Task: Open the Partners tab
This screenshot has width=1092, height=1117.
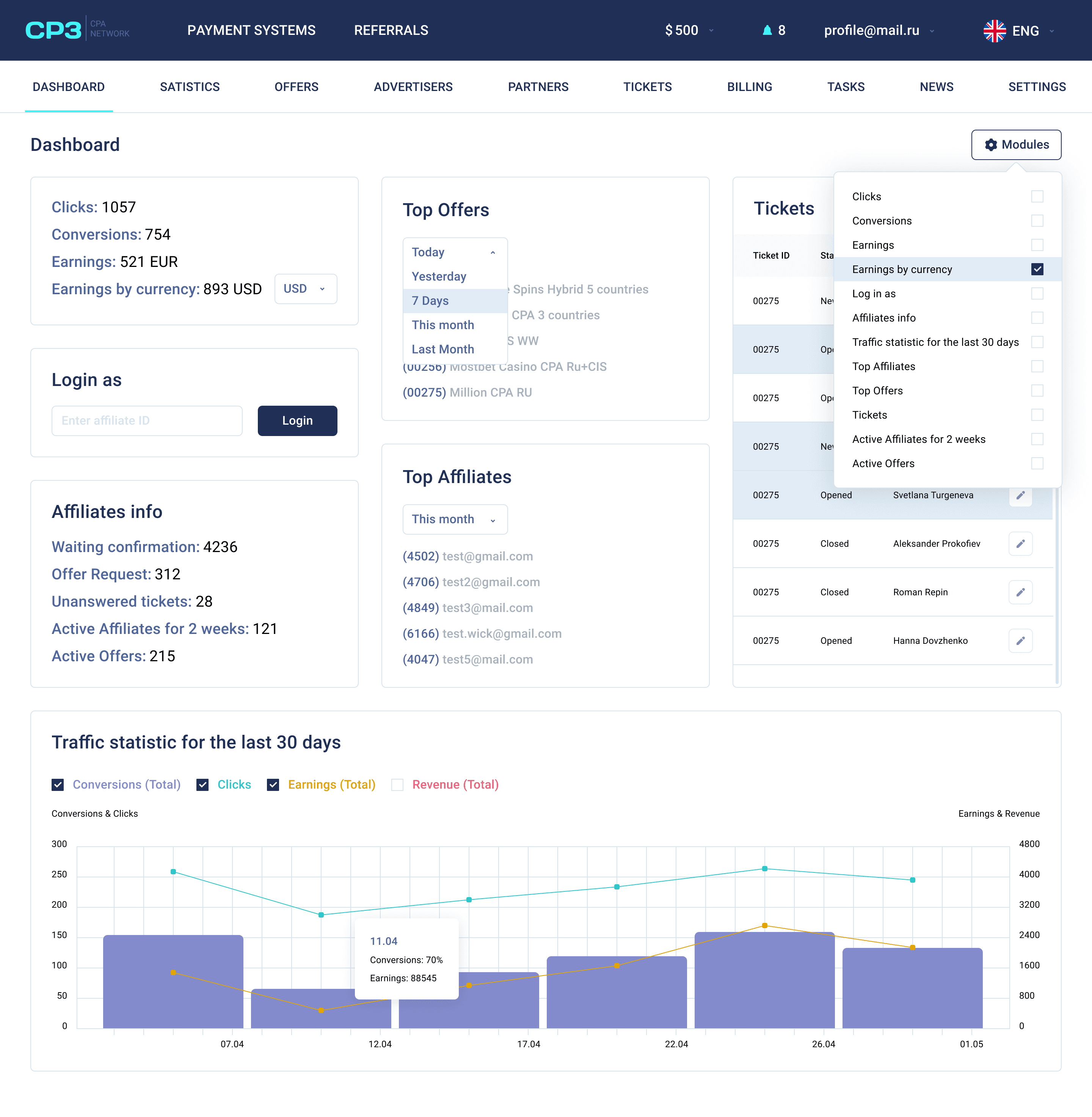Action: click(538, 87)
